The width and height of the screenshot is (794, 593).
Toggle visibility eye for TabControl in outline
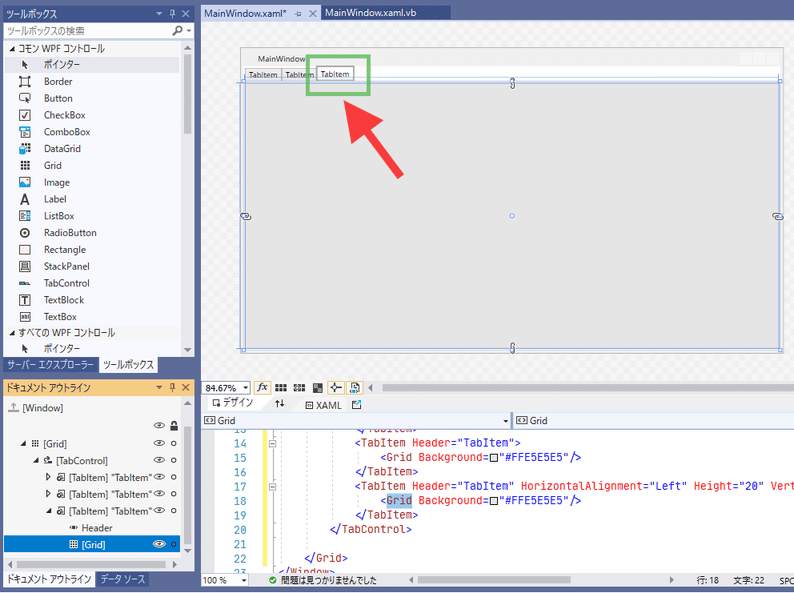pyautogui.click(x=159, y=461)
